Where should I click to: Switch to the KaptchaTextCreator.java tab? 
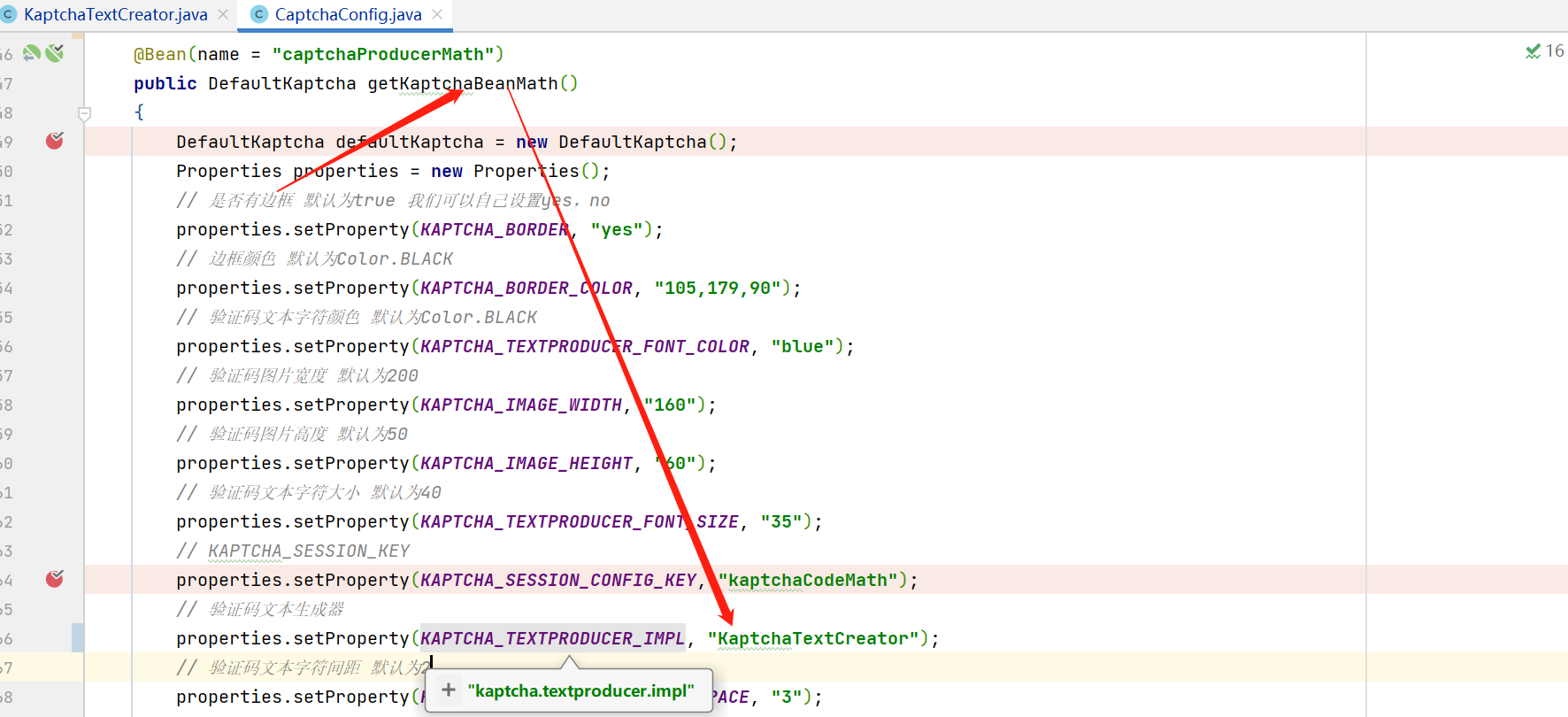pyautogui.click(x=115, y=14)
